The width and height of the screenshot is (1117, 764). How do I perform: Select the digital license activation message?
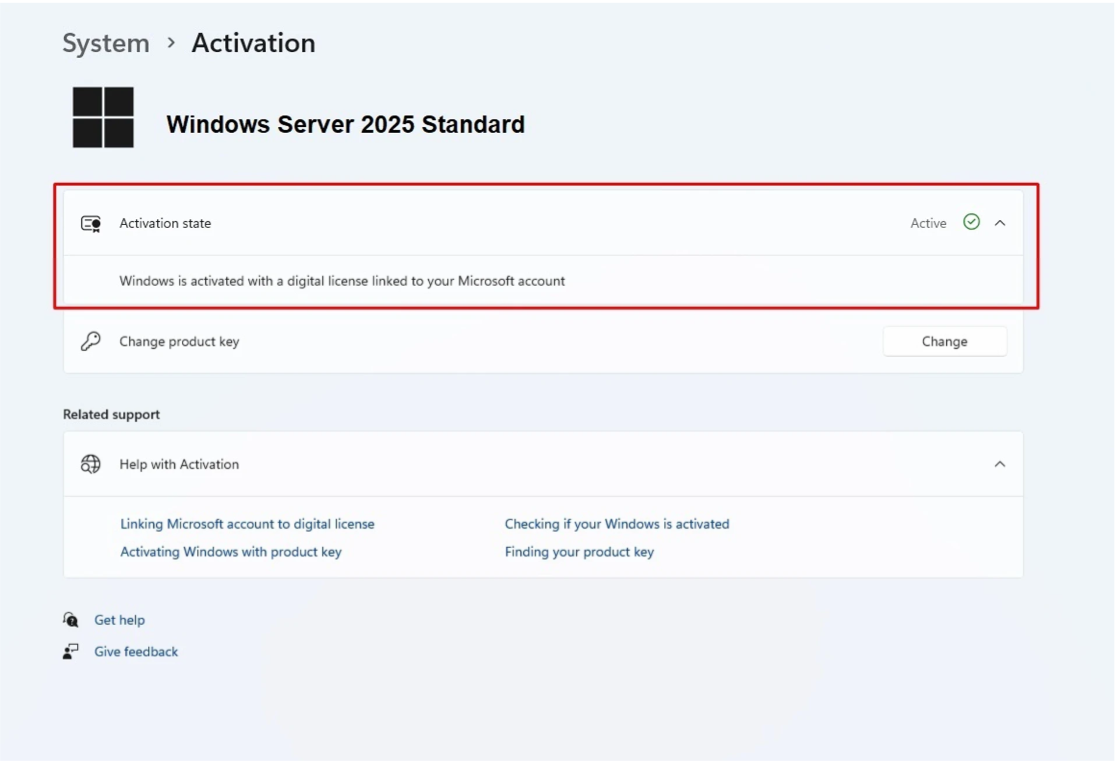coord(342,281)
